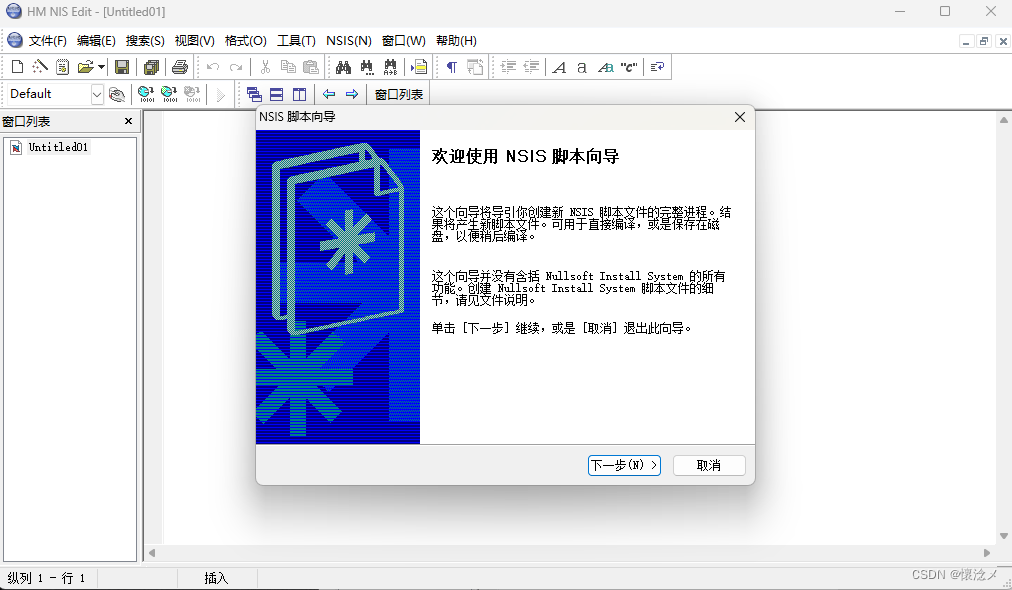The image size is (1012, 590).
Task: Click the app icon left of 文件(F)
Action: coord(14,40)
